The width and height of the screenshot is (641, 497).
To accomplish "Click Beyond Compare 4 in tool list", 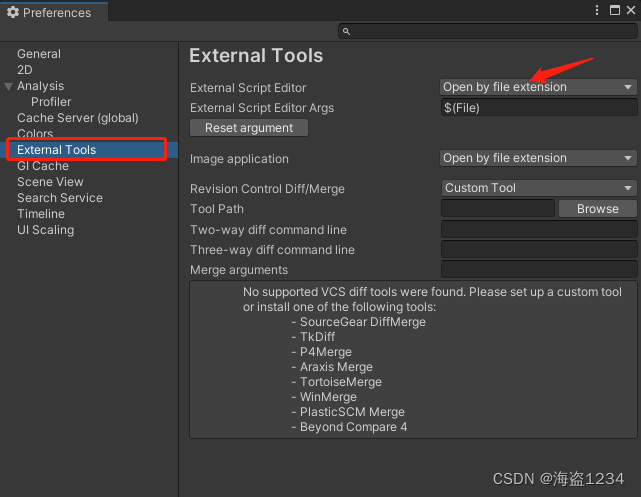I will (x=354, y=427).
